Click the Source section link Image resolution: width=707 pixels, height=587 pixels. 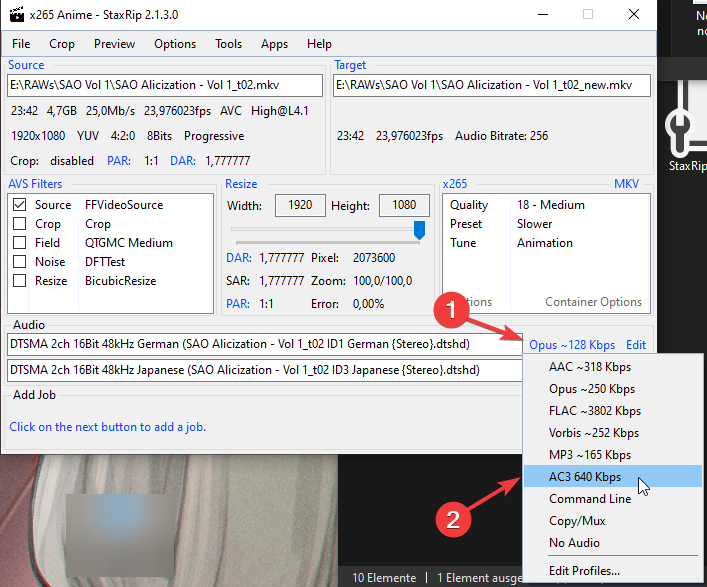pos(26,65)
